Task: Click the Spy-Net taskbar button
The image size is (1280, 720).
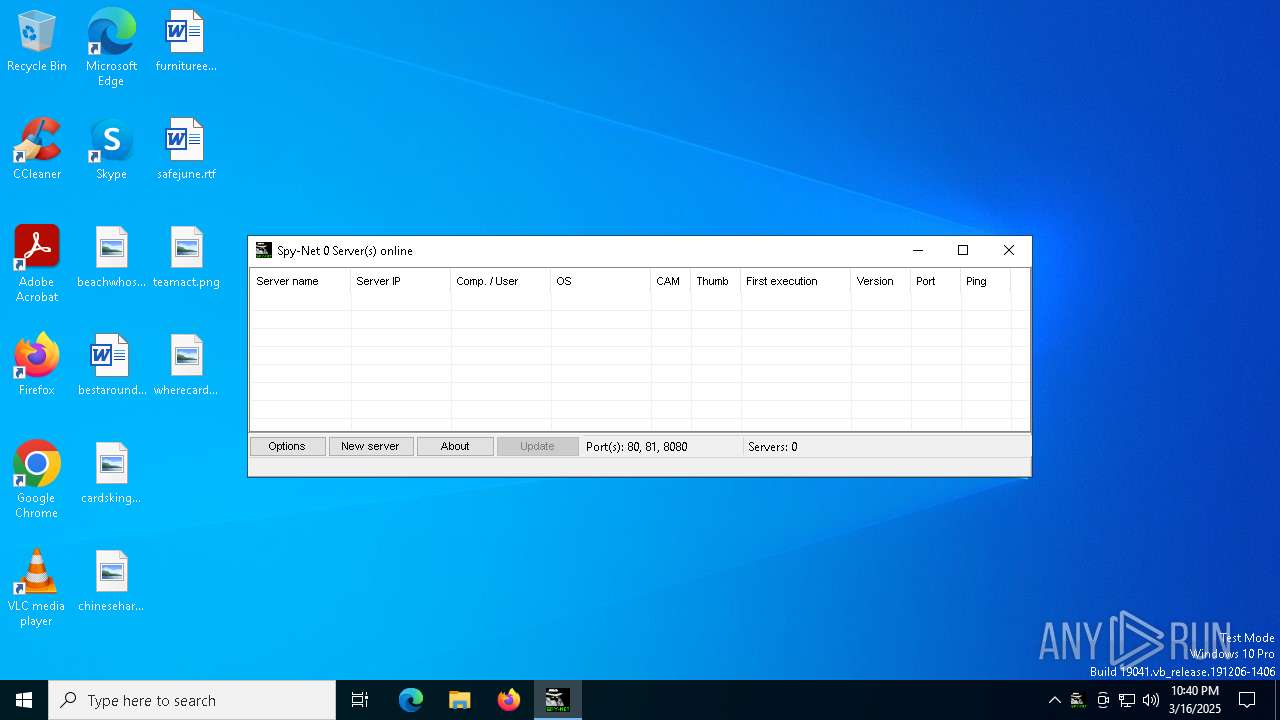Action: tap(557, 700)
